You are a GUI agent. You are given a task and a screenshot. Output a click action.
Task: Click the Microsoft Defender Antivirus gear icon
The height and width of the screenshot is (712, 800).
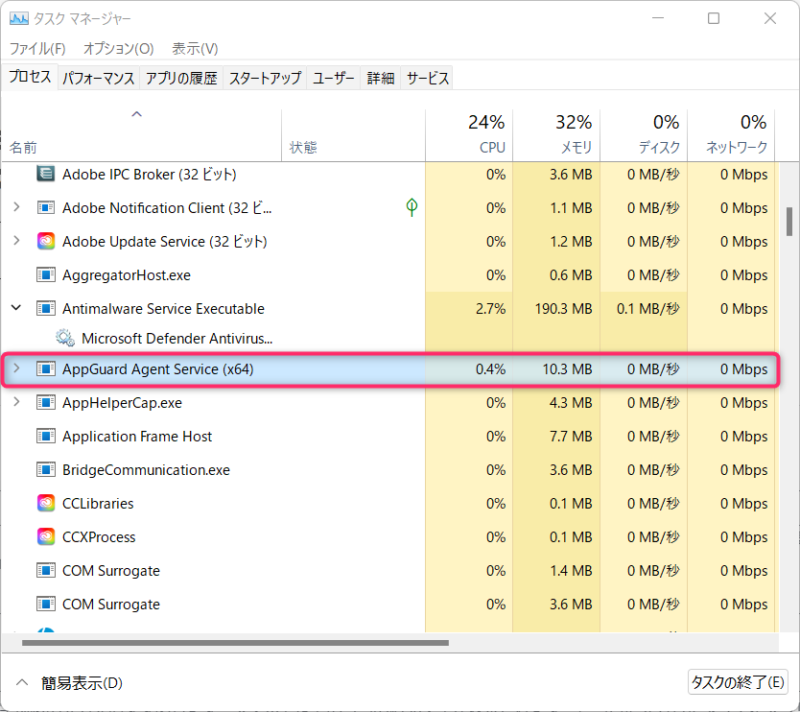pos(65,338)
